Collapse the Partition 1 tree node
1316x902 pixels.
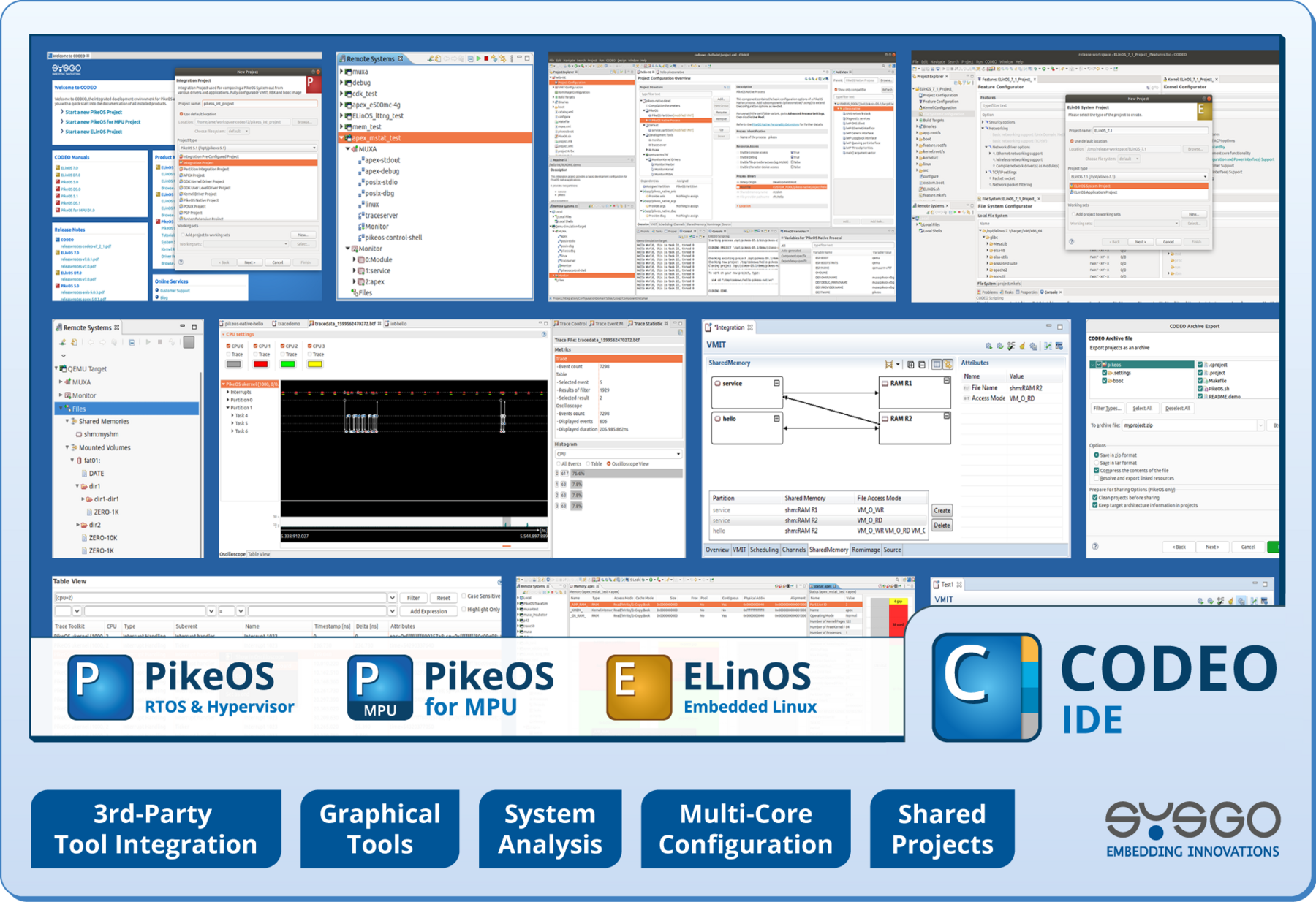pyautogui.click(x=227, y=408)
